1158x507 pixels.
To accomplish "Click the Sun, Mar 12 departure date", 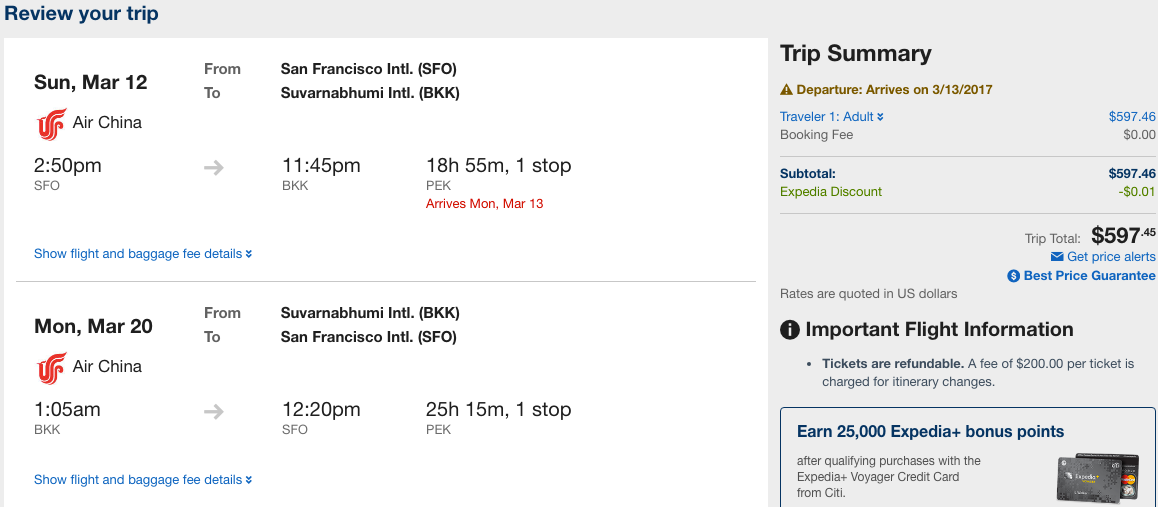I will [91, 82].
